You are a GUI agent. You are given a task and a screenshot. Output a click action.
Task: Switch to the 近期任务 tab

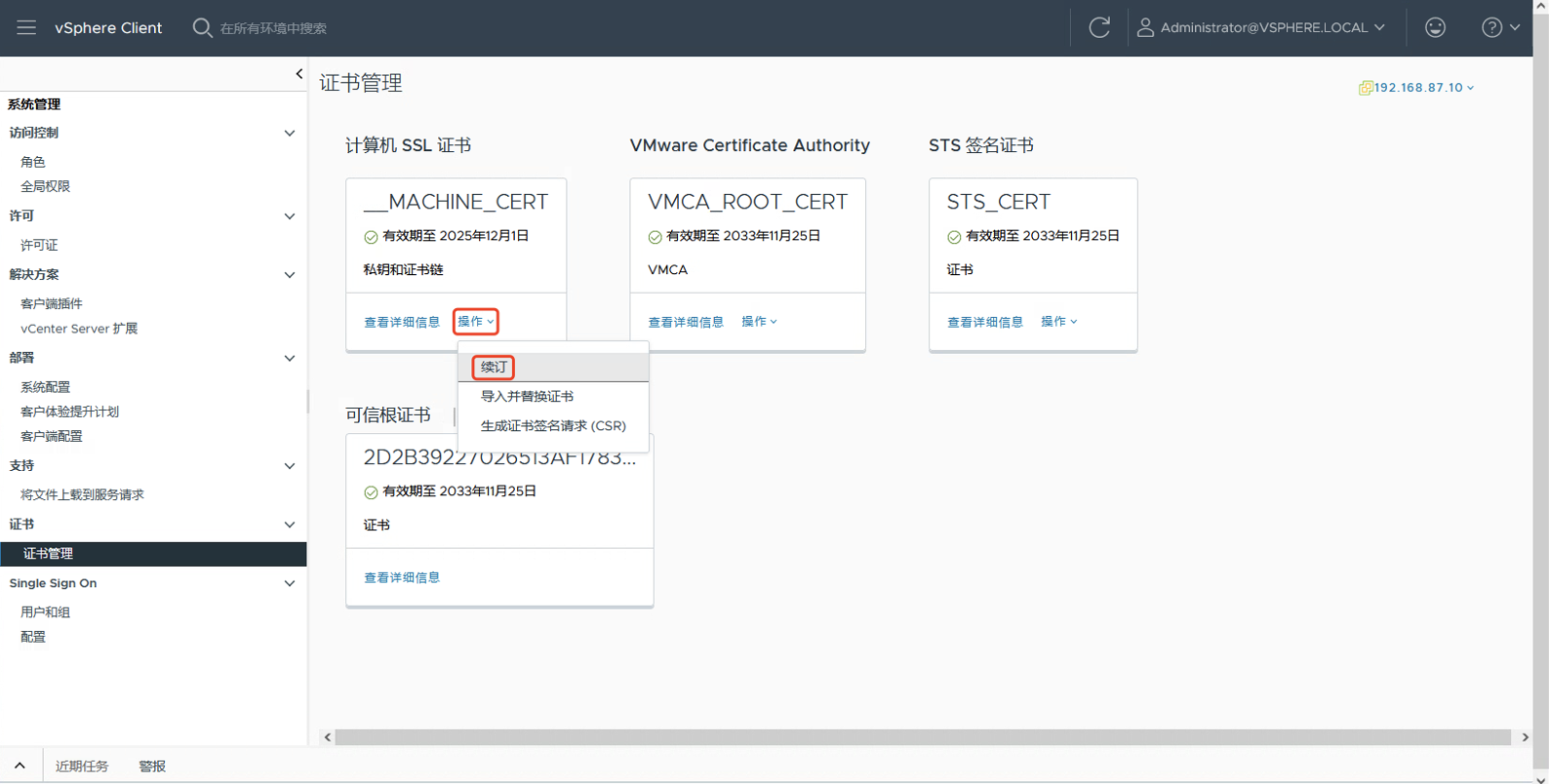pyautogui.click(x=82, y=766)
